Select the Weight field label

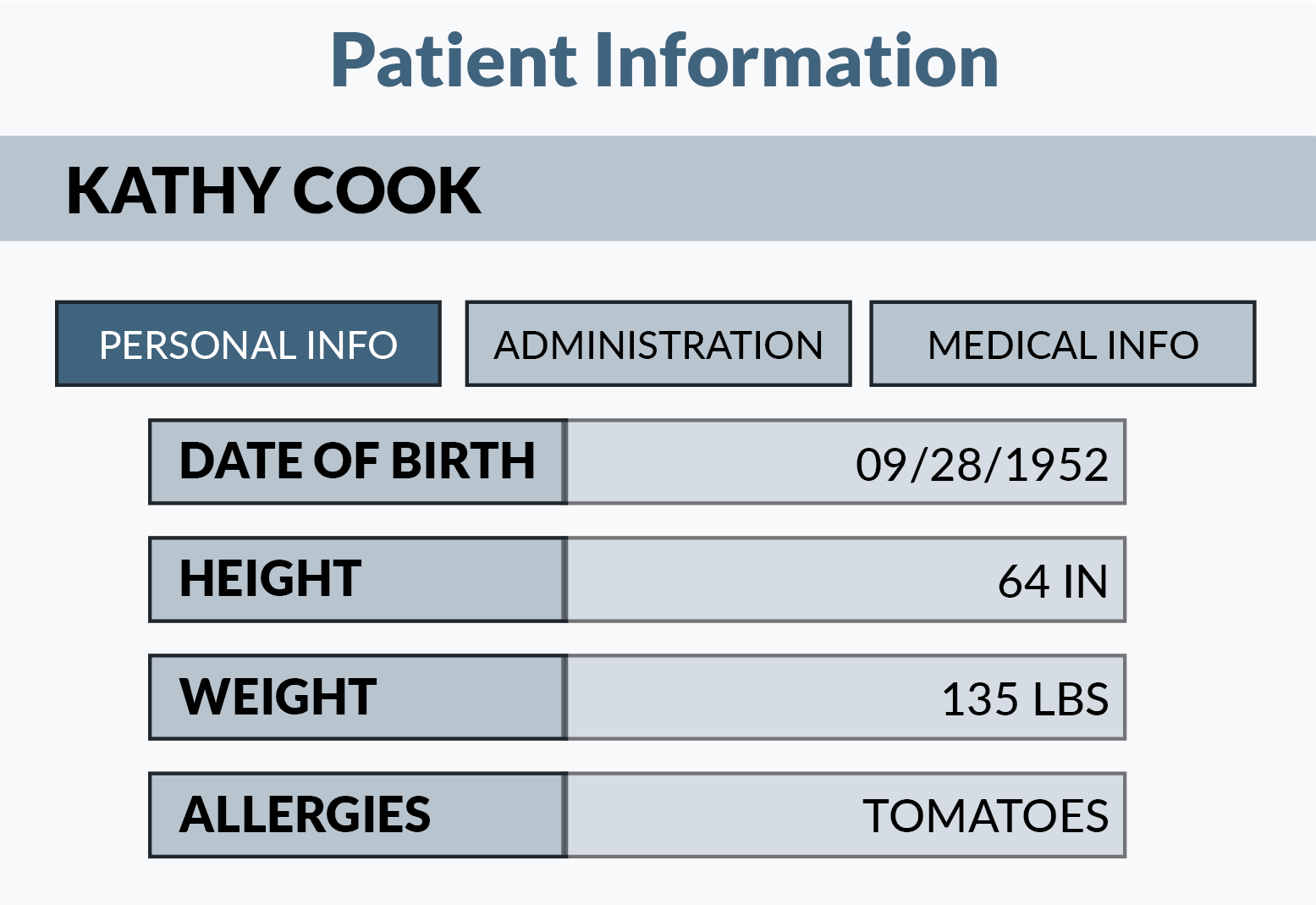tap(278, 698)
